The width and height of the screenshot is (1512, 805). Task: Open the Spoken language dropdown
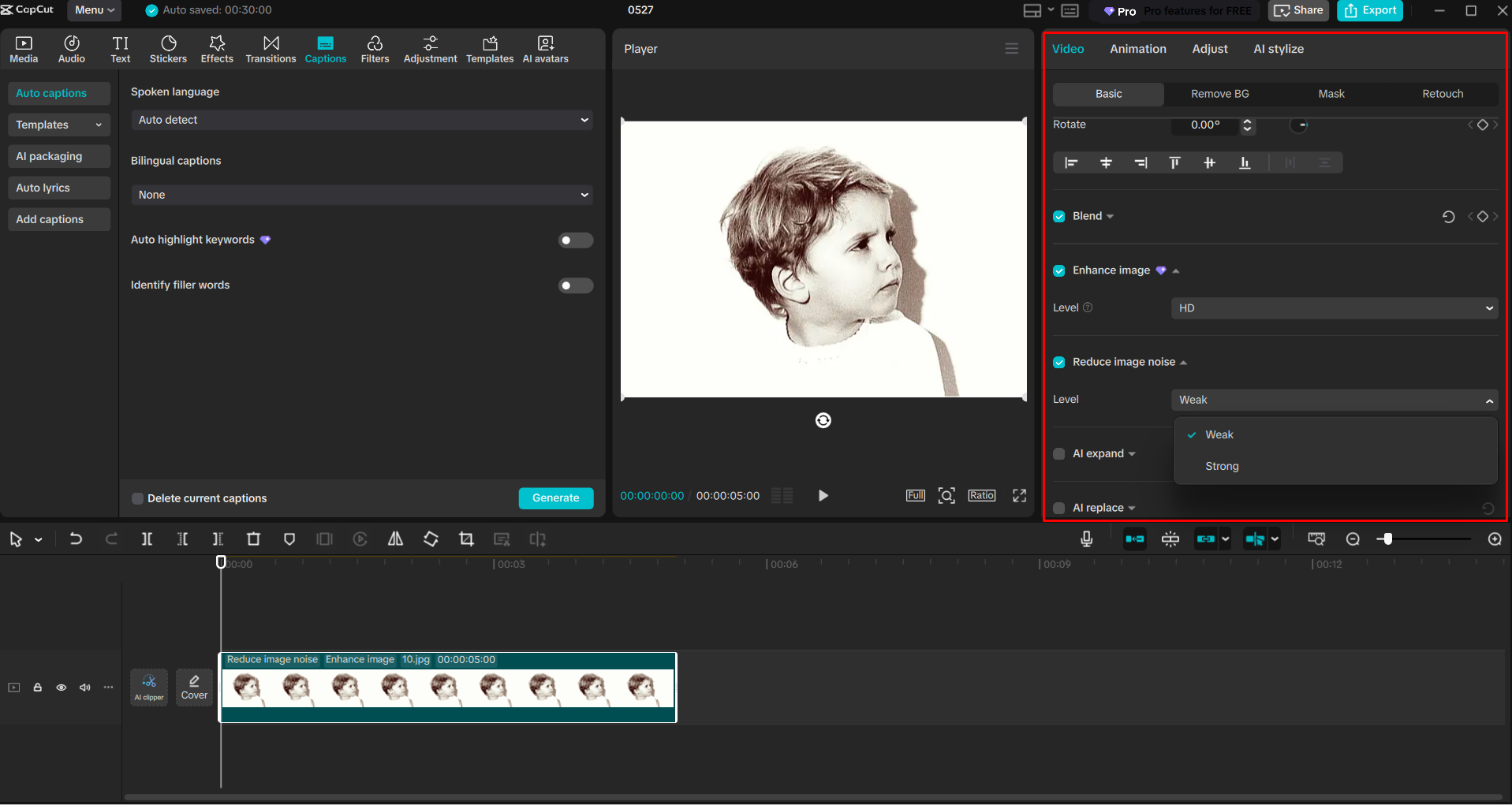coord(361,120)
